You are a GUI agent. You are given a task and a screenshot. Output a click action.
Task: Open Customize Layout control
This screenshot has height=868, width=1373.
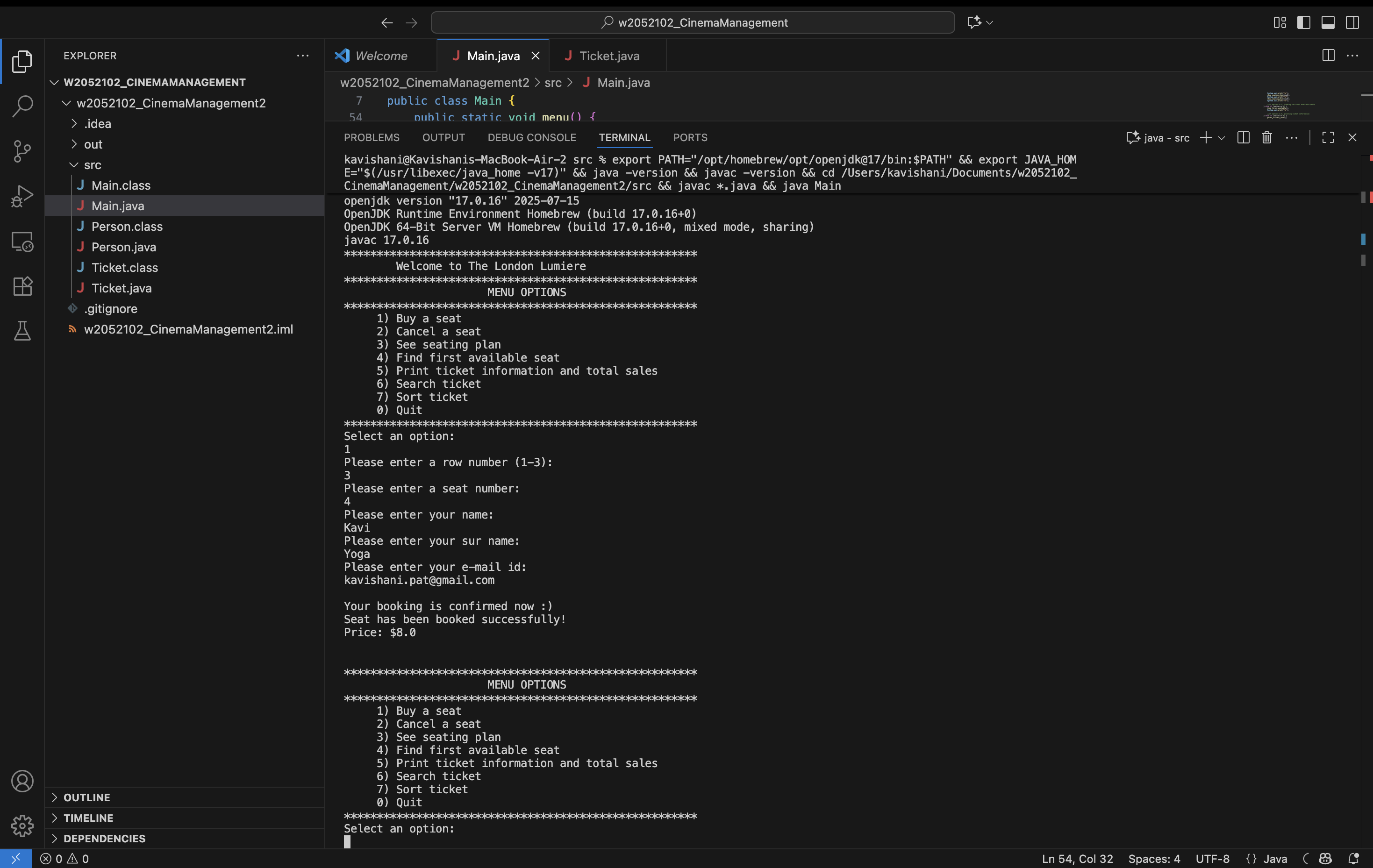pos(1280,22)
